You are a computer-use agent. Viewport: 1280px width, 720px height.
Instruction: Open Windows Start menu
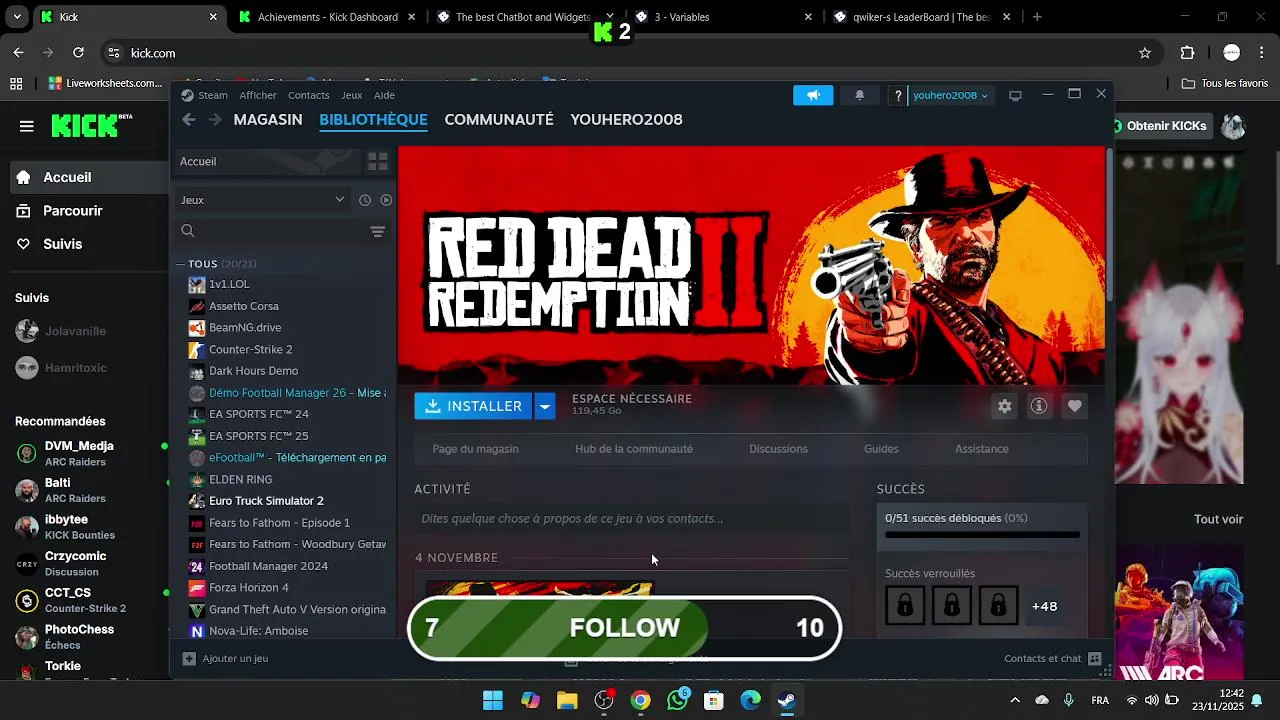493,701
